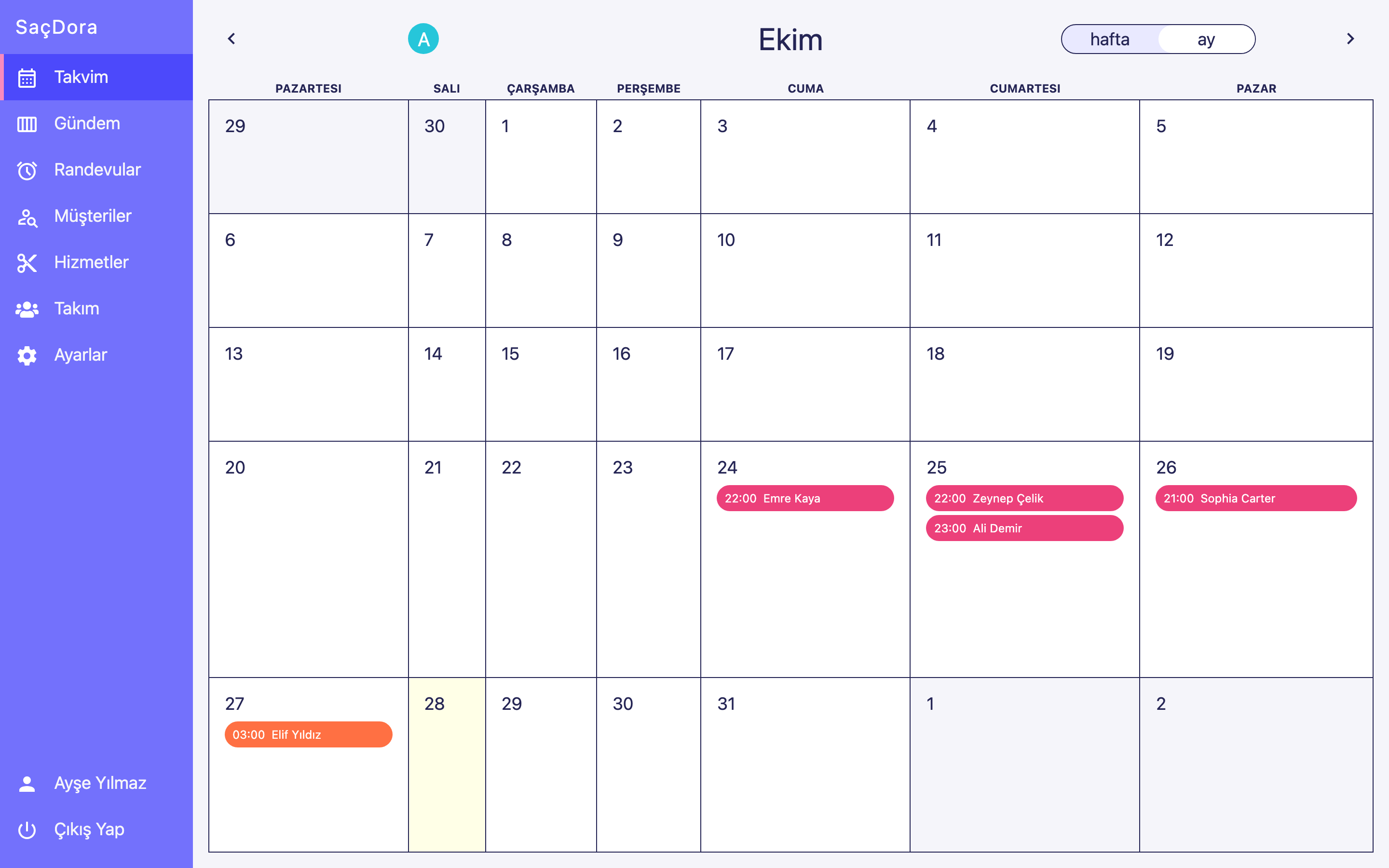Image resolution: width=1389 pixels, height=868 pixels.
Task: Open the 23:00 Ali Demir appointment
Action: coord(1024,528)
